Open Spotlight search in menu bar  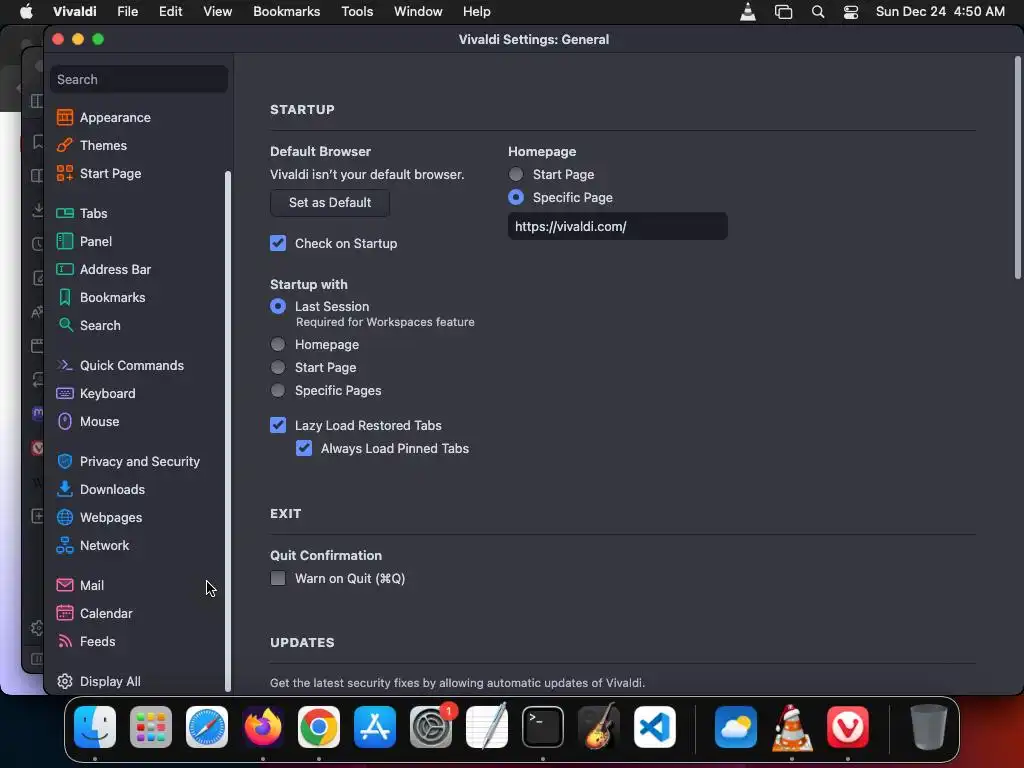coord(818,12)
